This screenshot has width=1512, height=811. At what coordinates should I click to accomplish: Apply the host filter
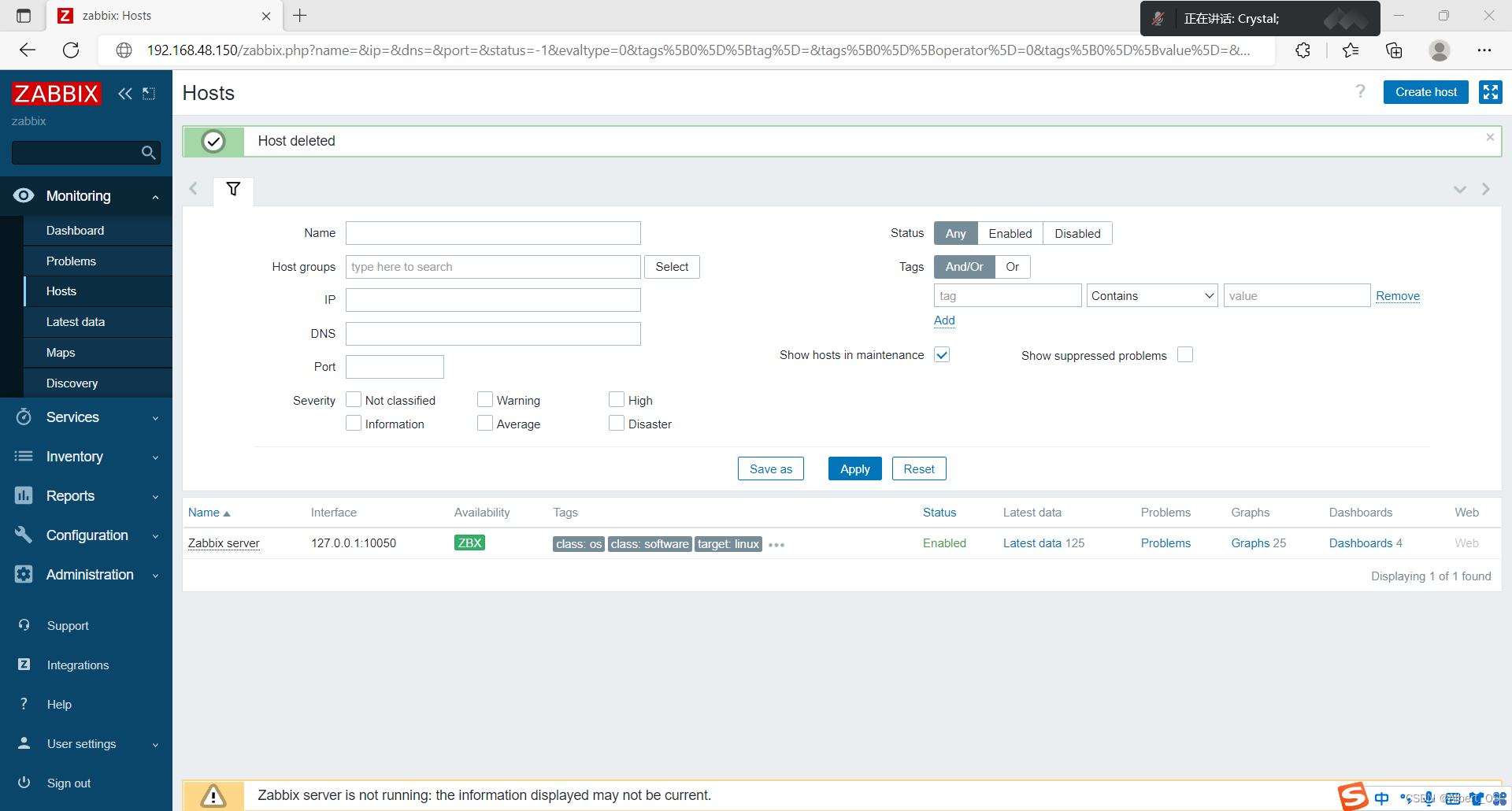[854, 468]
